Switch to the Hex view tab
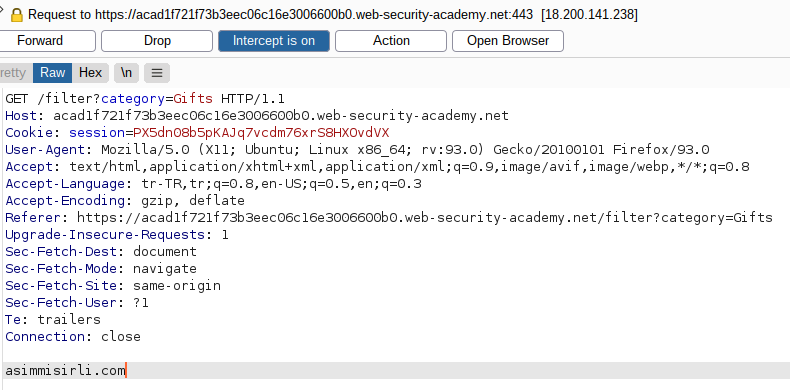The height and width of the screenshot is (390, 790). (x=91, y=73)
